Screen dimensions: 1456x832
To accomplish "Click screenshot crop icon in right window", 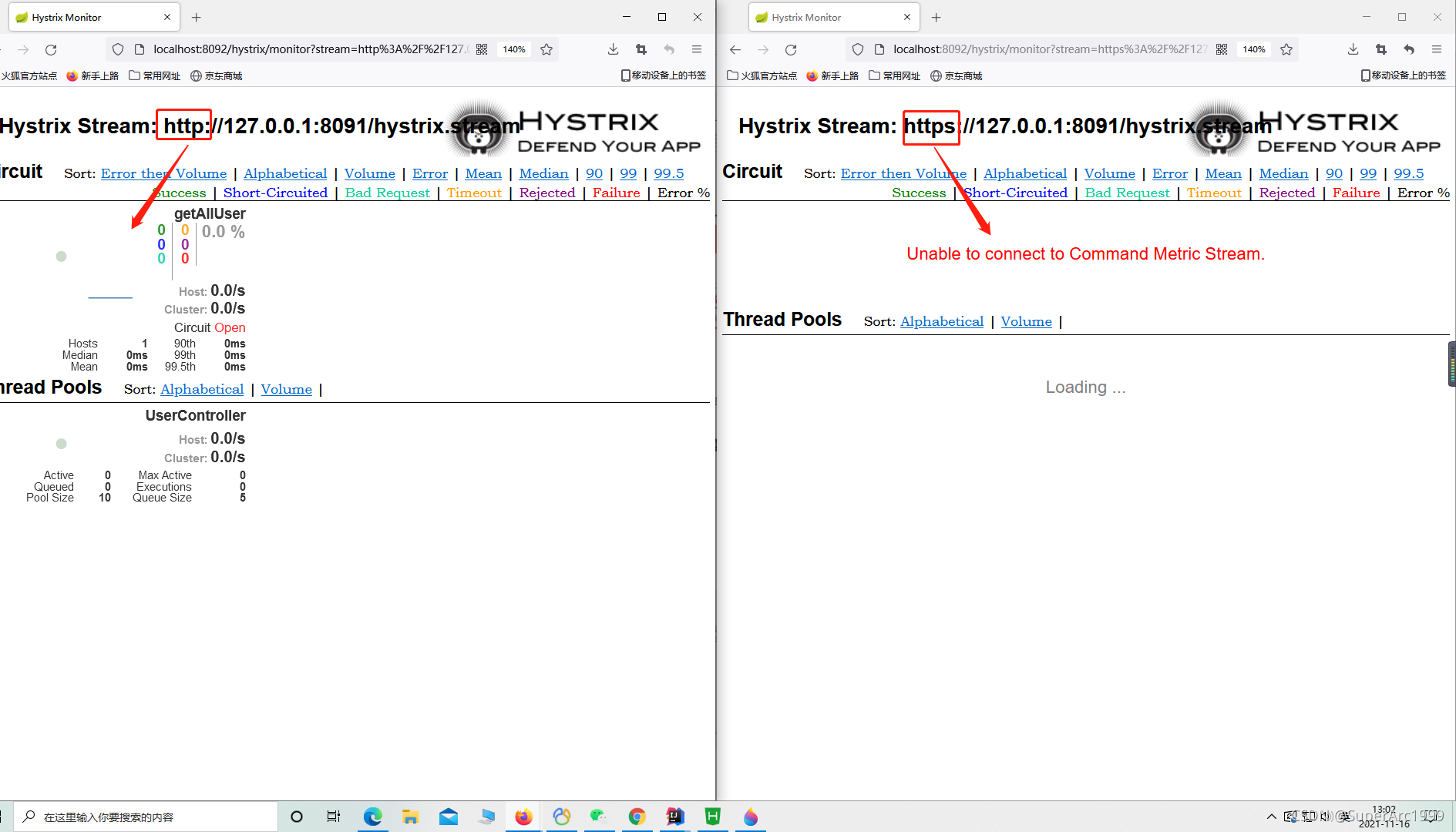I will click(x=1381, y=49).
